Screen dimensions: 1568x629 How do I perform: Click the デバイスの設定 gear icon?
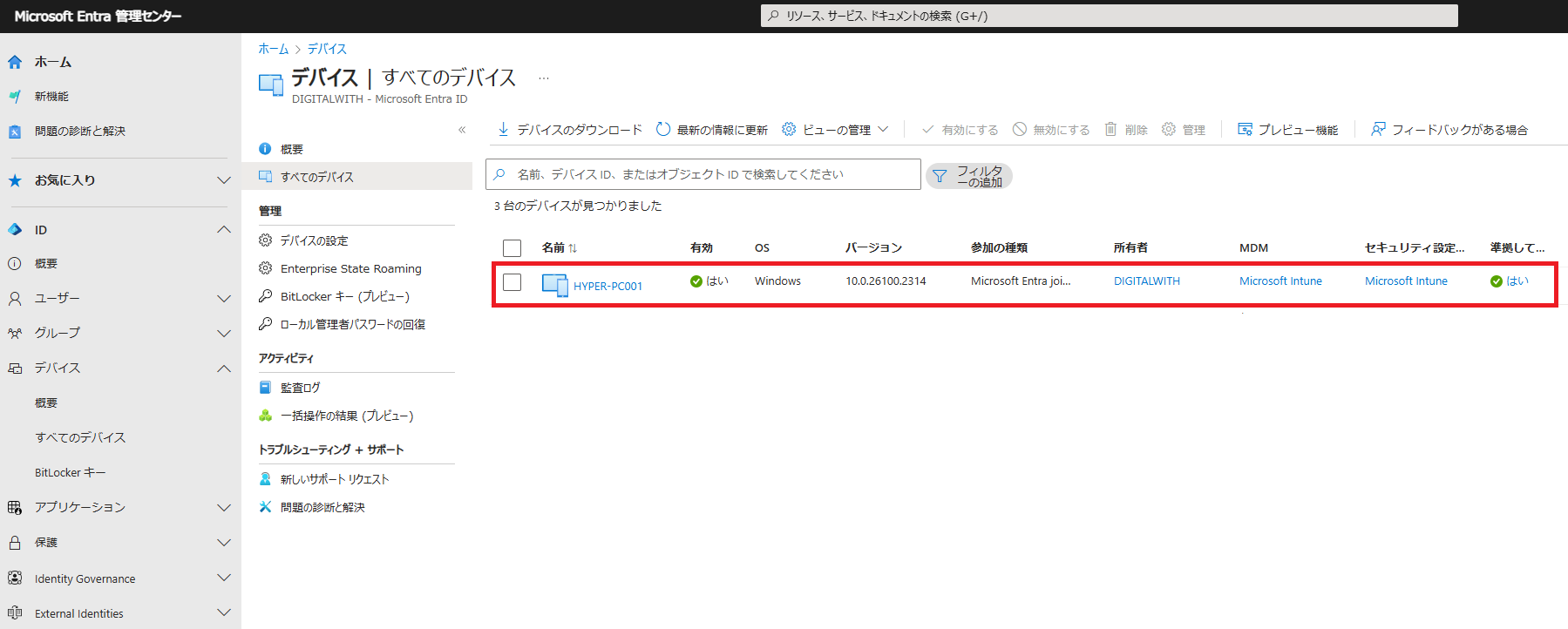tap(266, 240)
